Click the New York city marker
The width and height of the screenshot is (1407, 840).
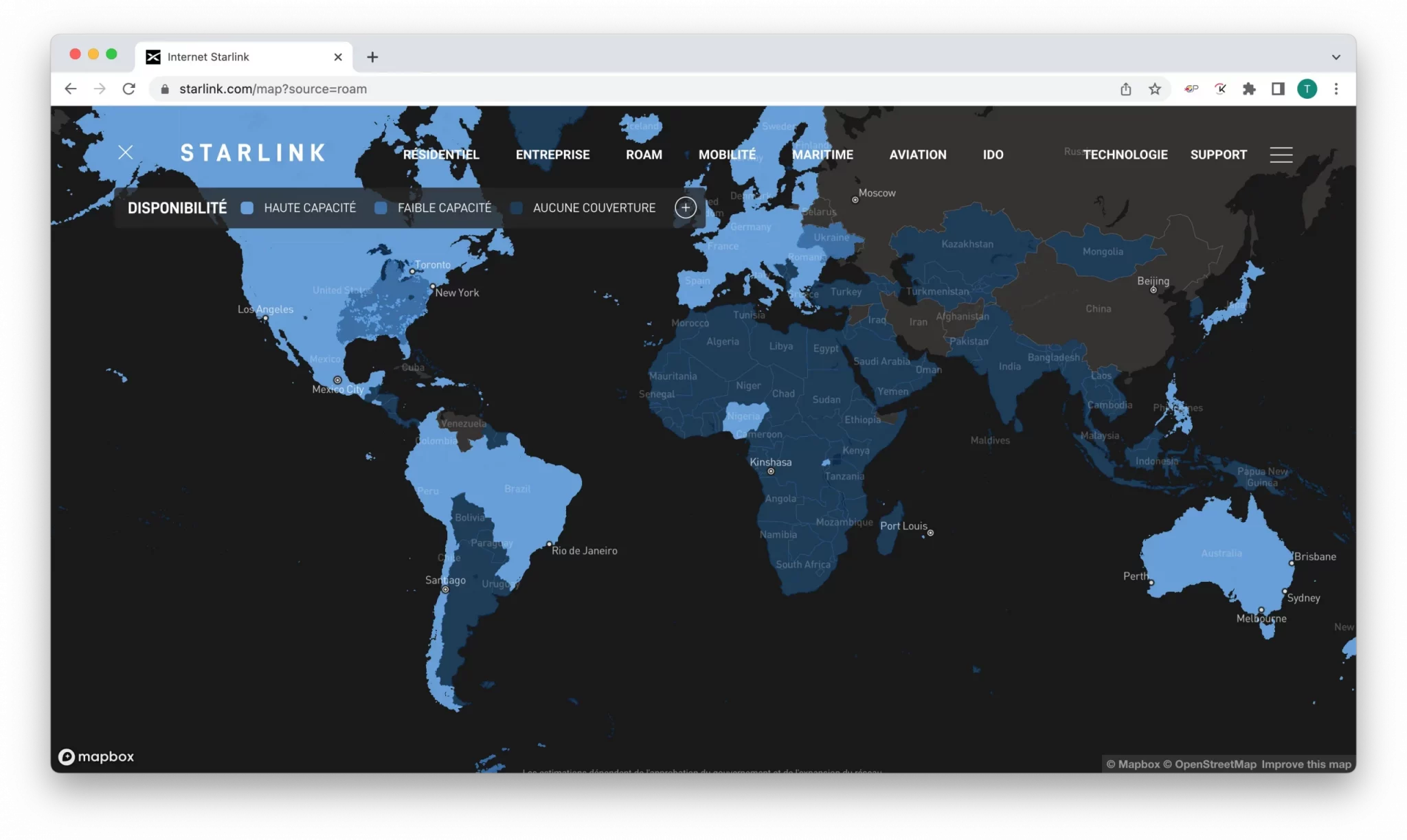click(432, 286)
